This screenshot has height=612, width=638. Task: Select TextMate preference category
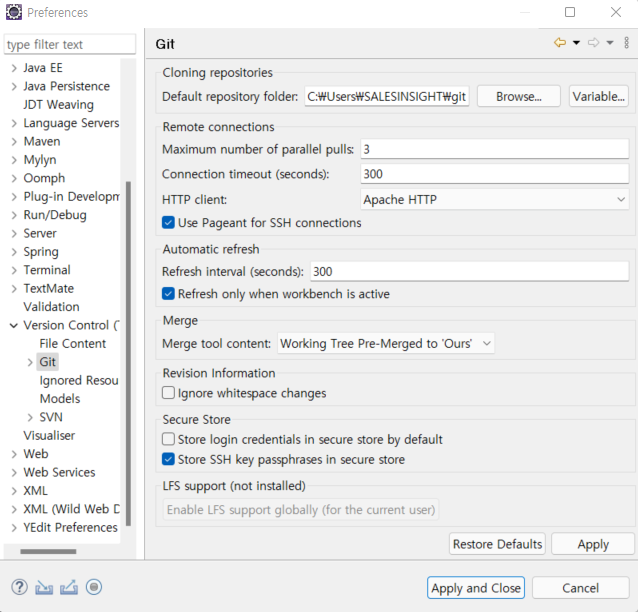[x=48, y=289]
